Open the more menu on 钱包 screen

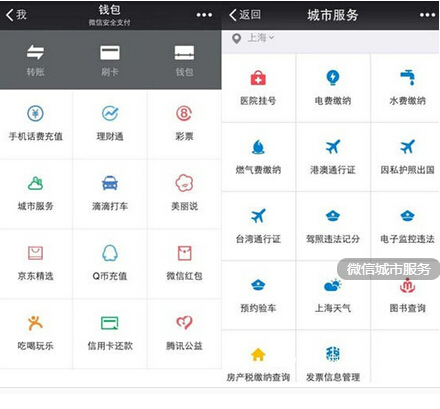click(204, 15)
